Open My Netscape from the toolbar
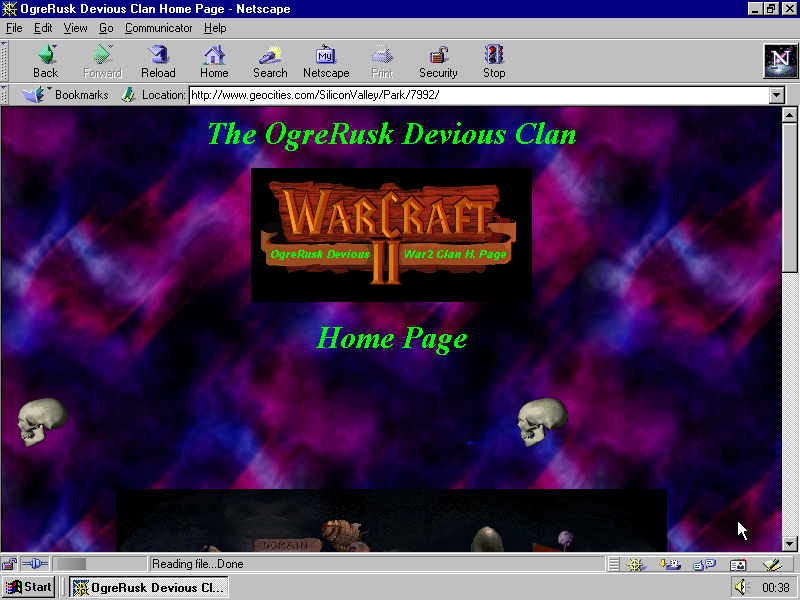The width and height of the screenshot is (800, 600). click(326, 61)
